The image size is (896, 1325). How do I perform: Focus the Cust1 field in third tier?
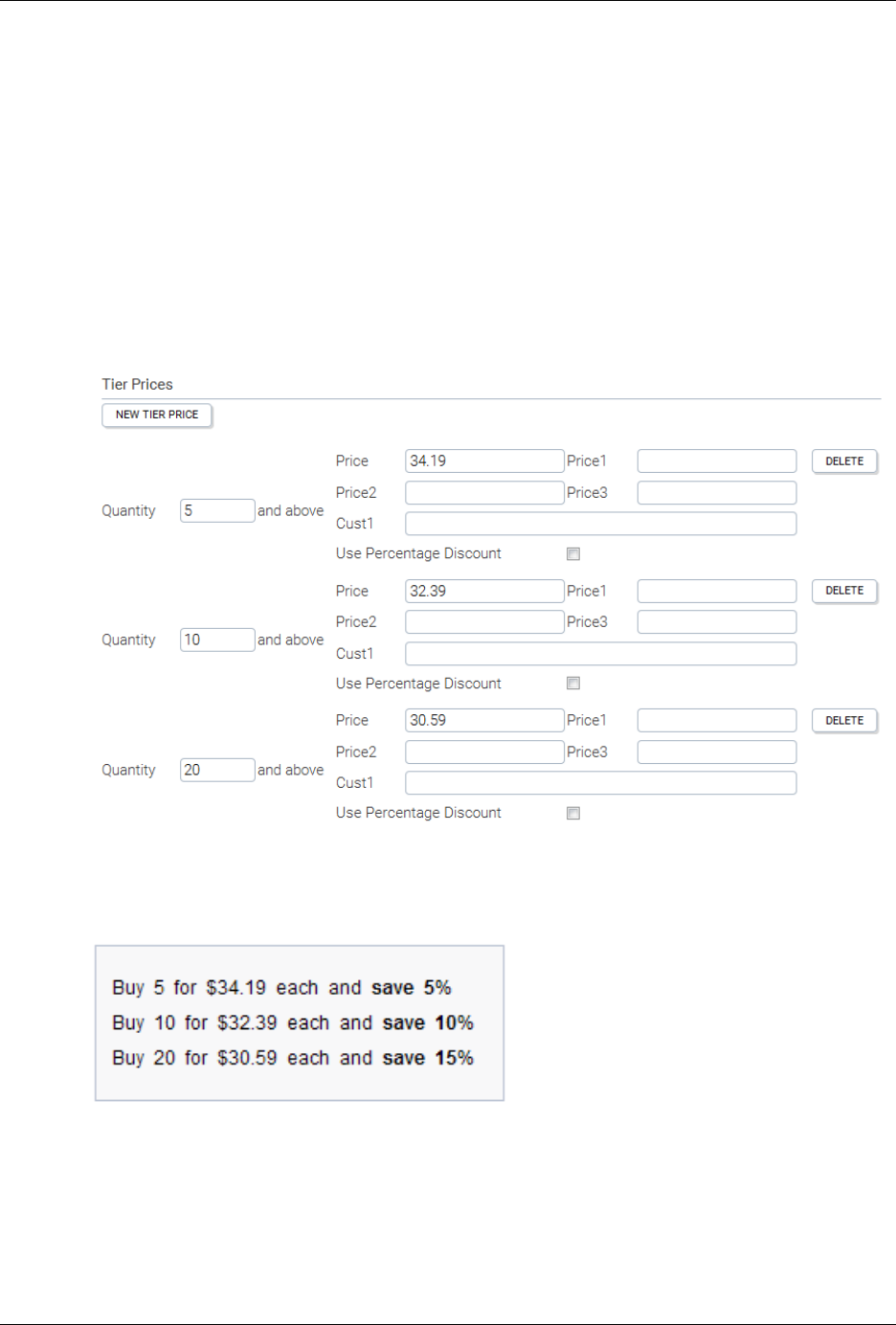coord(600,783)
